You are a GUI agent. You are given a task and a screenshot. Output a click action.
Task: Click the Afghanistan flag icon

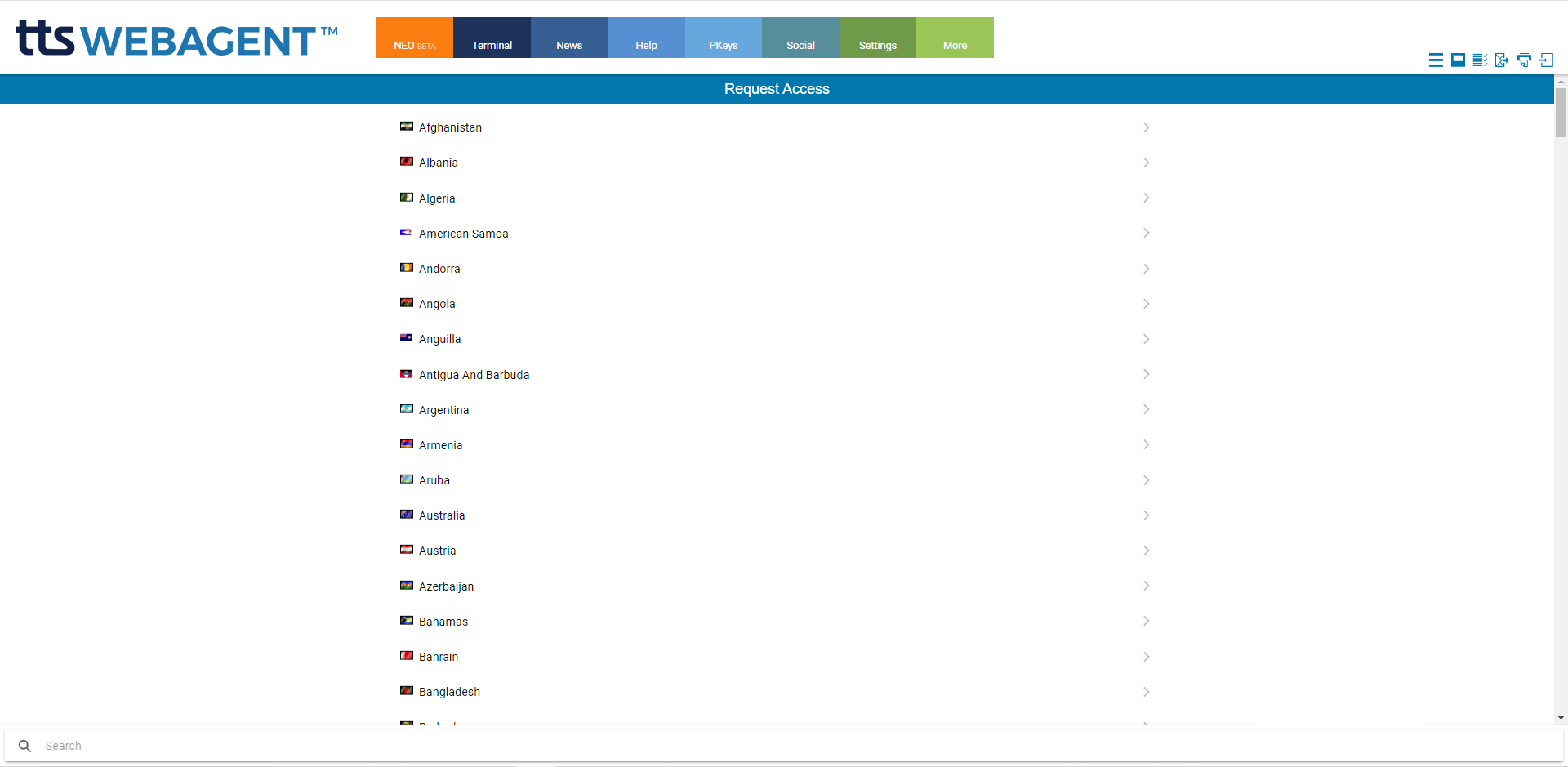406,126
